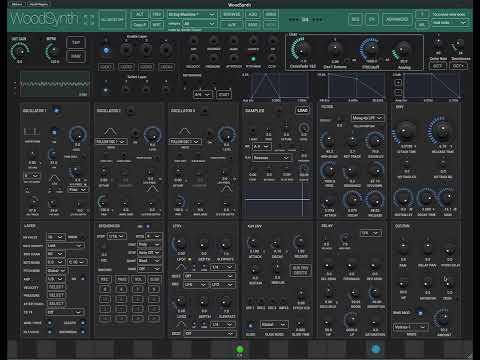Click the Oscillator 2 triangle waveform icon
This screenshot has height=360, width=480.
(x=111, y=131)
